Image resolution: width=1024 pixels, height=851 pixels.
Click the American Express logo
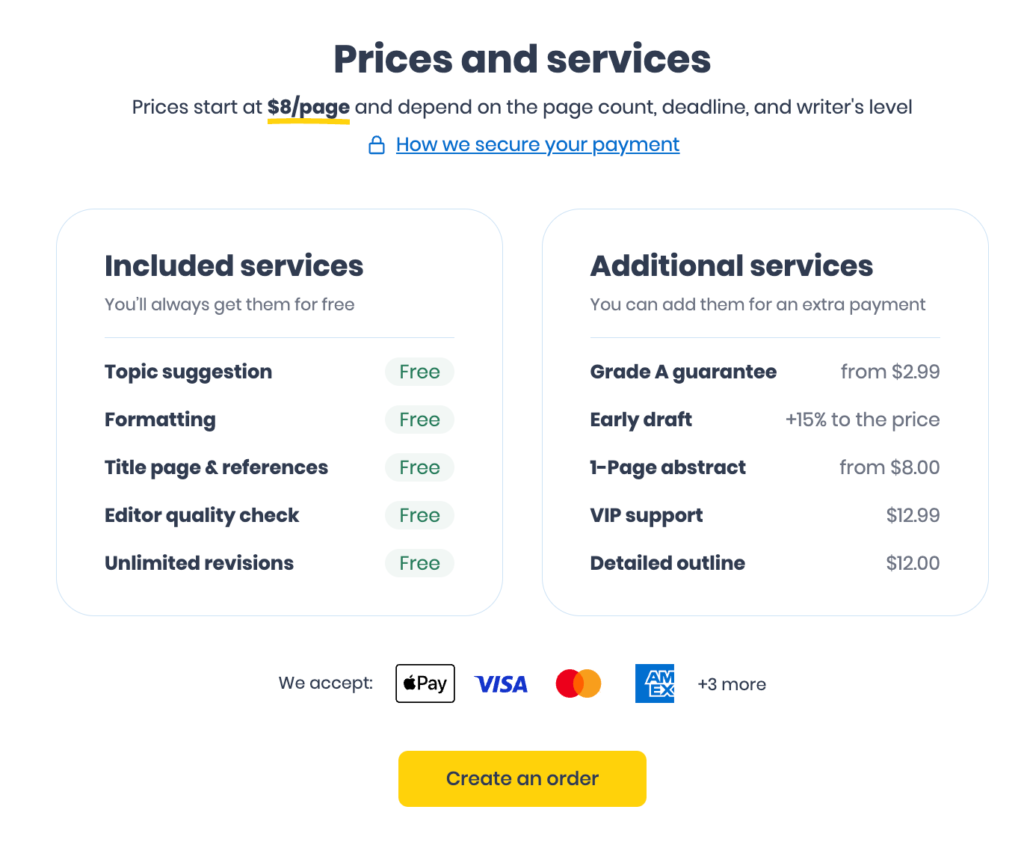pos(654,683)
